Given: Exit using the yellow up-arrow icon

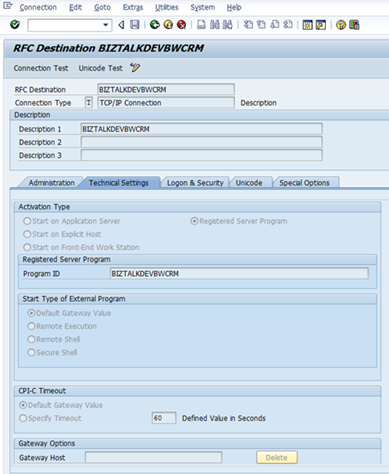Looking at the screenshot, I should tap(168, 25).
